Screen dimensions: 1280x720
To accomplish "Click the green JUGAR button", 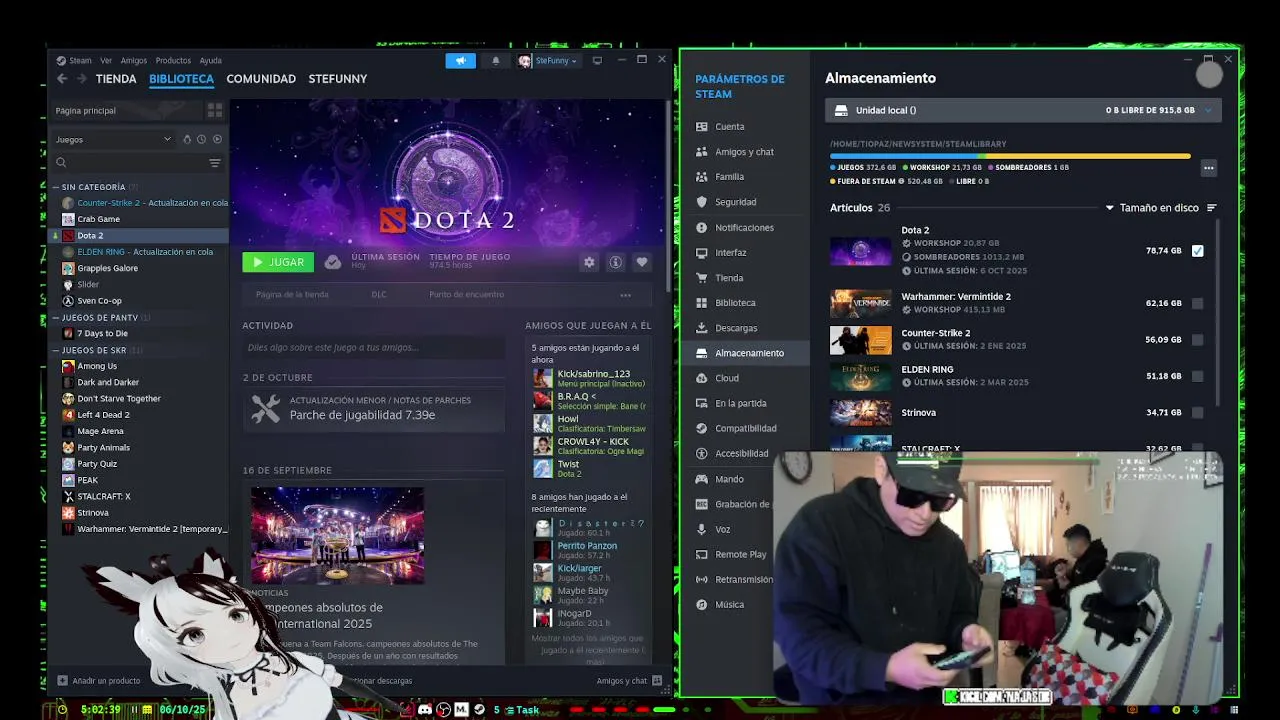I will tap(278, 262).
